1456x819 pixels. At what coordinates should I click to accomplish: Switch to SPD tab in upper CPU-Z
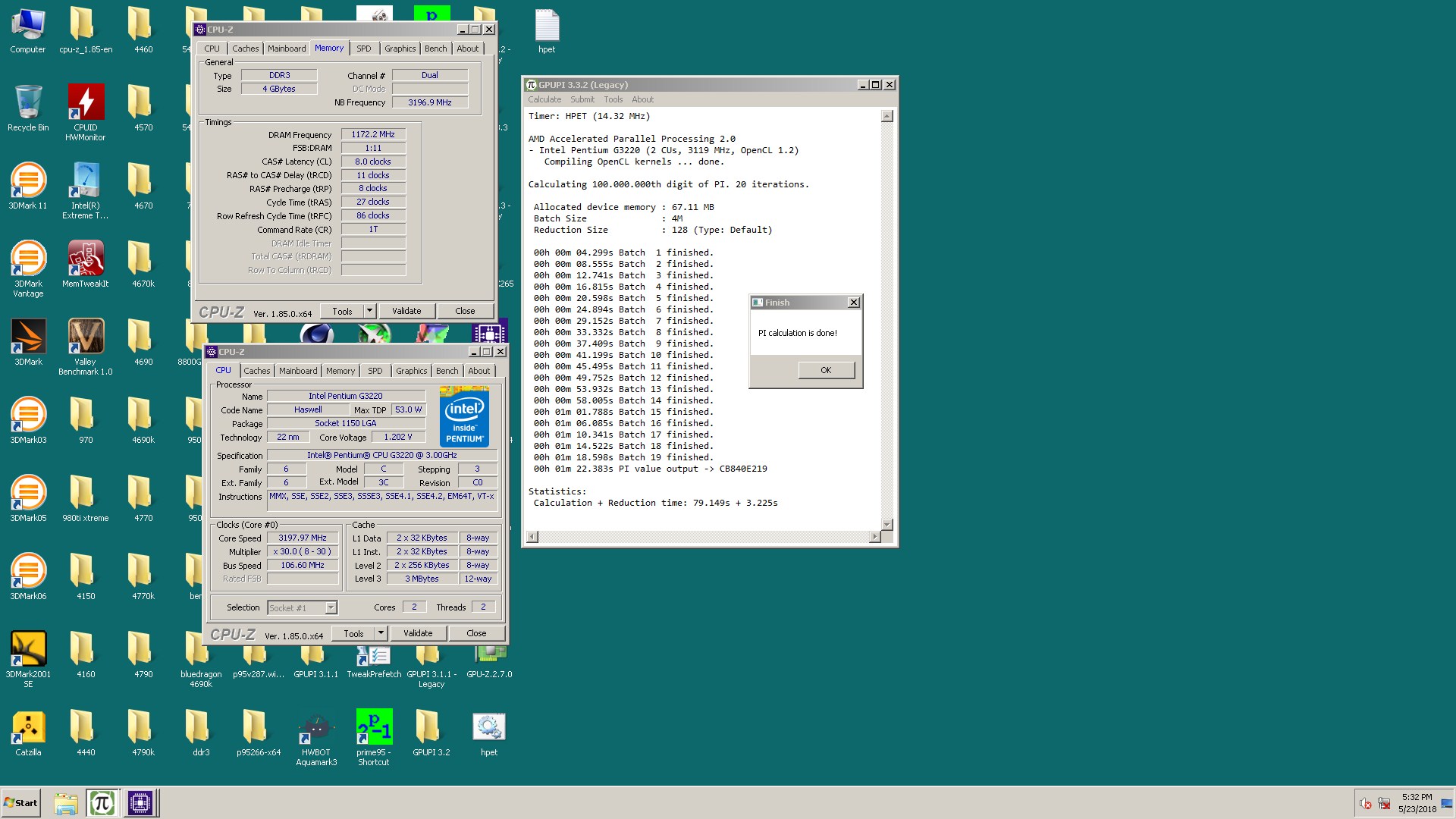pyautogui.click(x=364, y=49)
